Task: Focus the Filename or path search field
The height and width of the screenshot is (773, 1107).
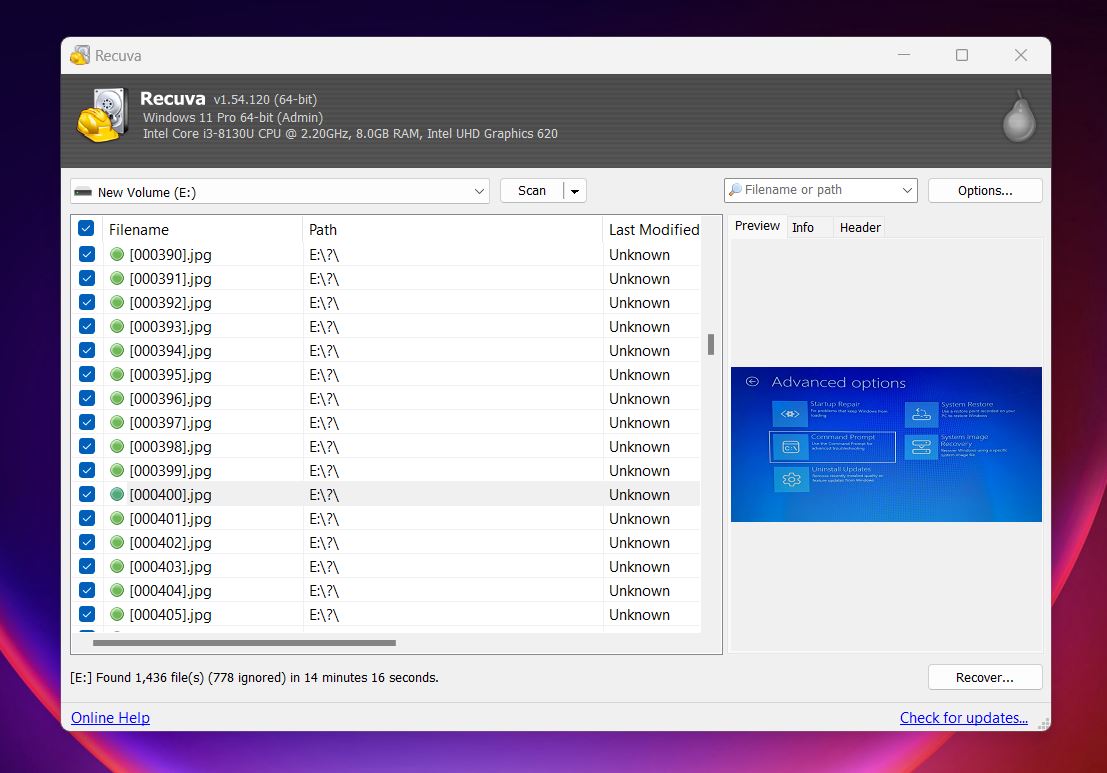Action: point(819,190)
